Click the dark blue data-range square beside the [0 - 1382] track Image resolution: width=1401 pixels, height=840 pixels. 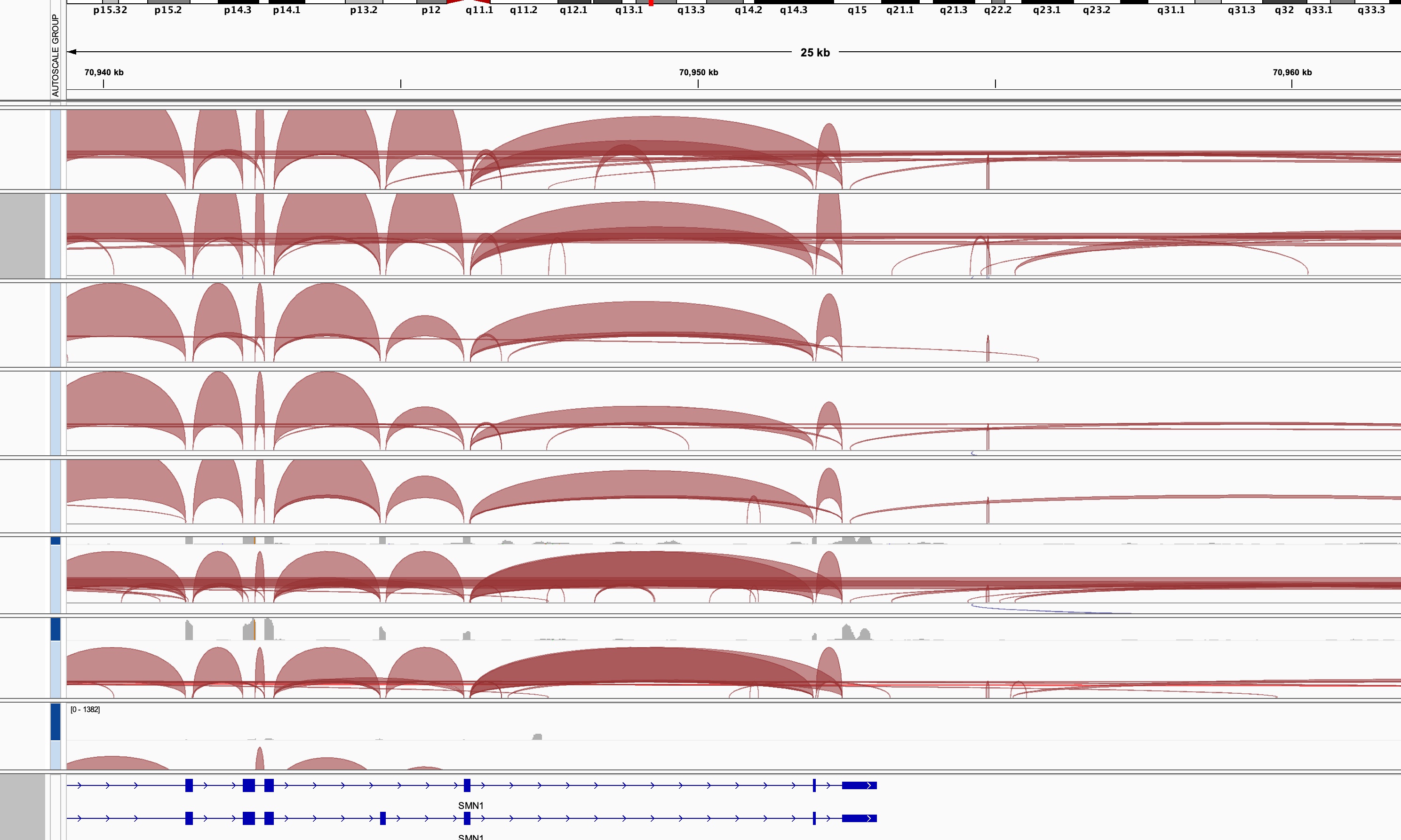click(x=55, y=721)
